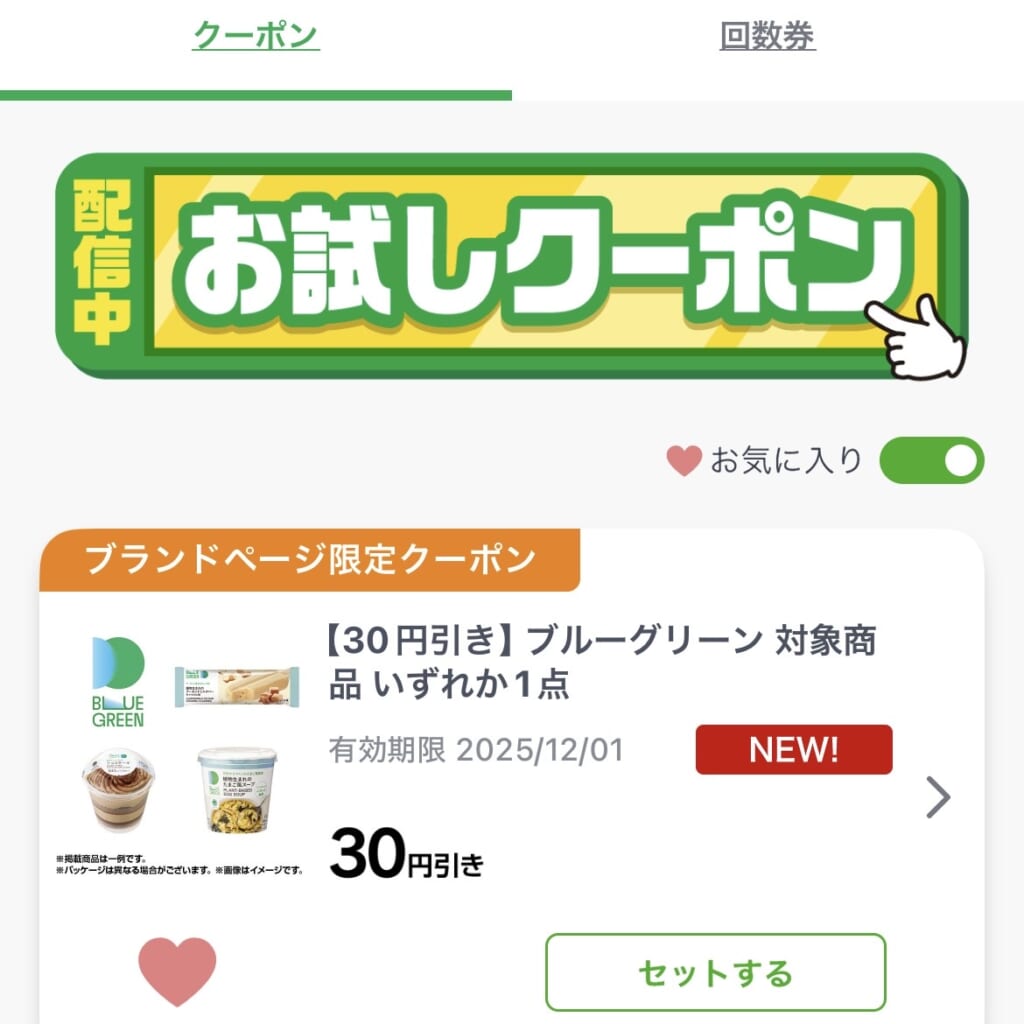The image size is (1024, 1024).
Task: Open the ブルーグリーン 30円引き coupon title
Action: coord(602,661)
